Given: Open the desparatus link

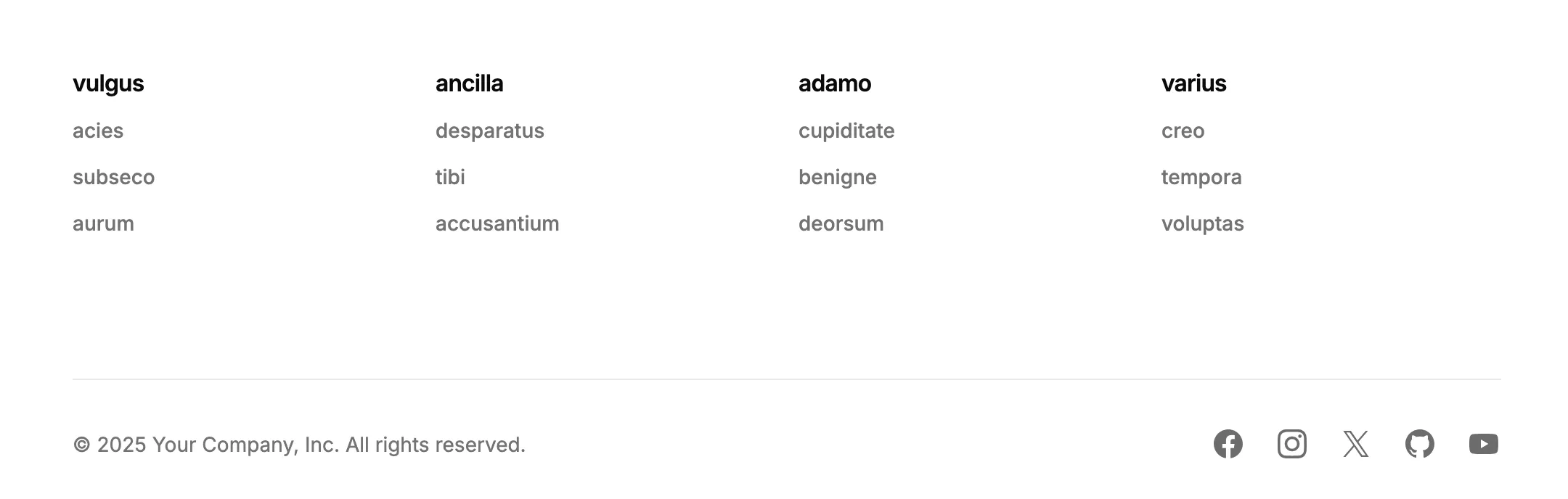Looking at the screenshot, I should [x=490, y=131].
